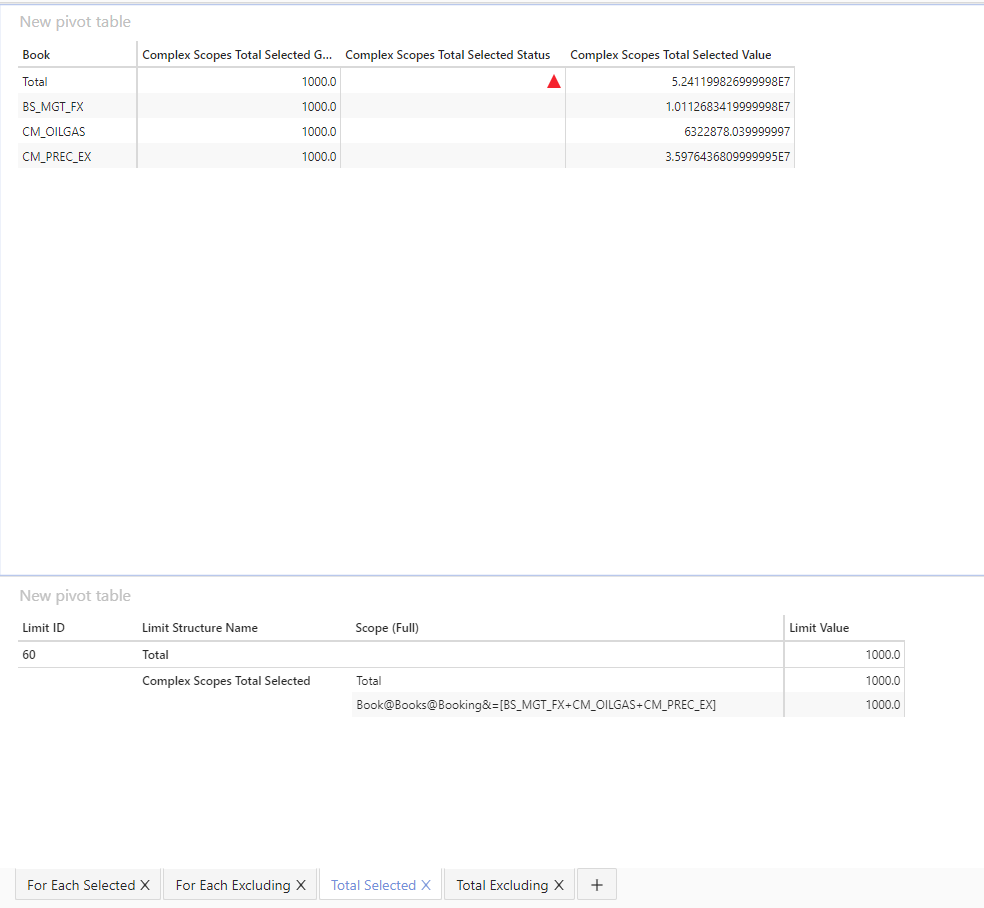The width and height of the screenshot is (984, 908).
Task: Switch to the For Each Excluding tab
Action: (x=232, y=885)
